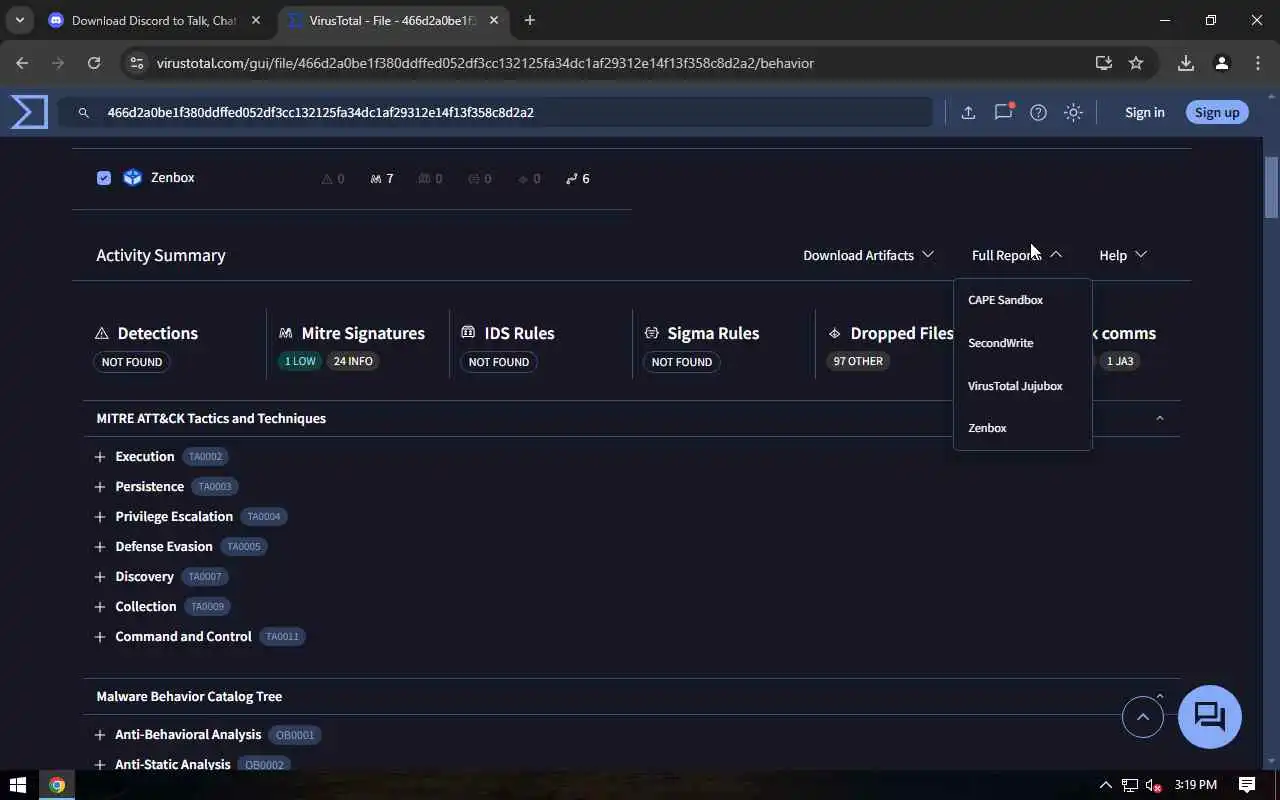Open the Chrome three-dot menu
This screenshot has height=800, width=1280.
[x=1258, y=63]
